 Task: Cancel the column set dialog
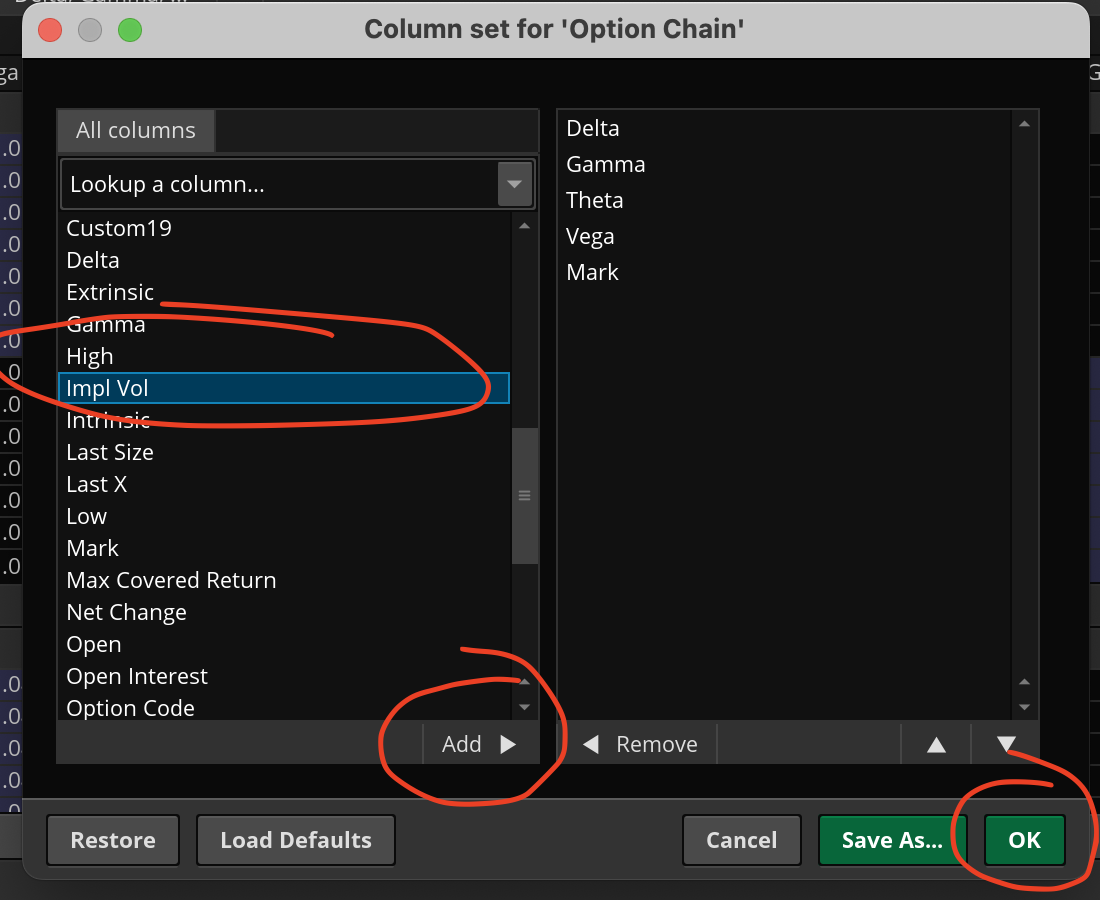742,840
